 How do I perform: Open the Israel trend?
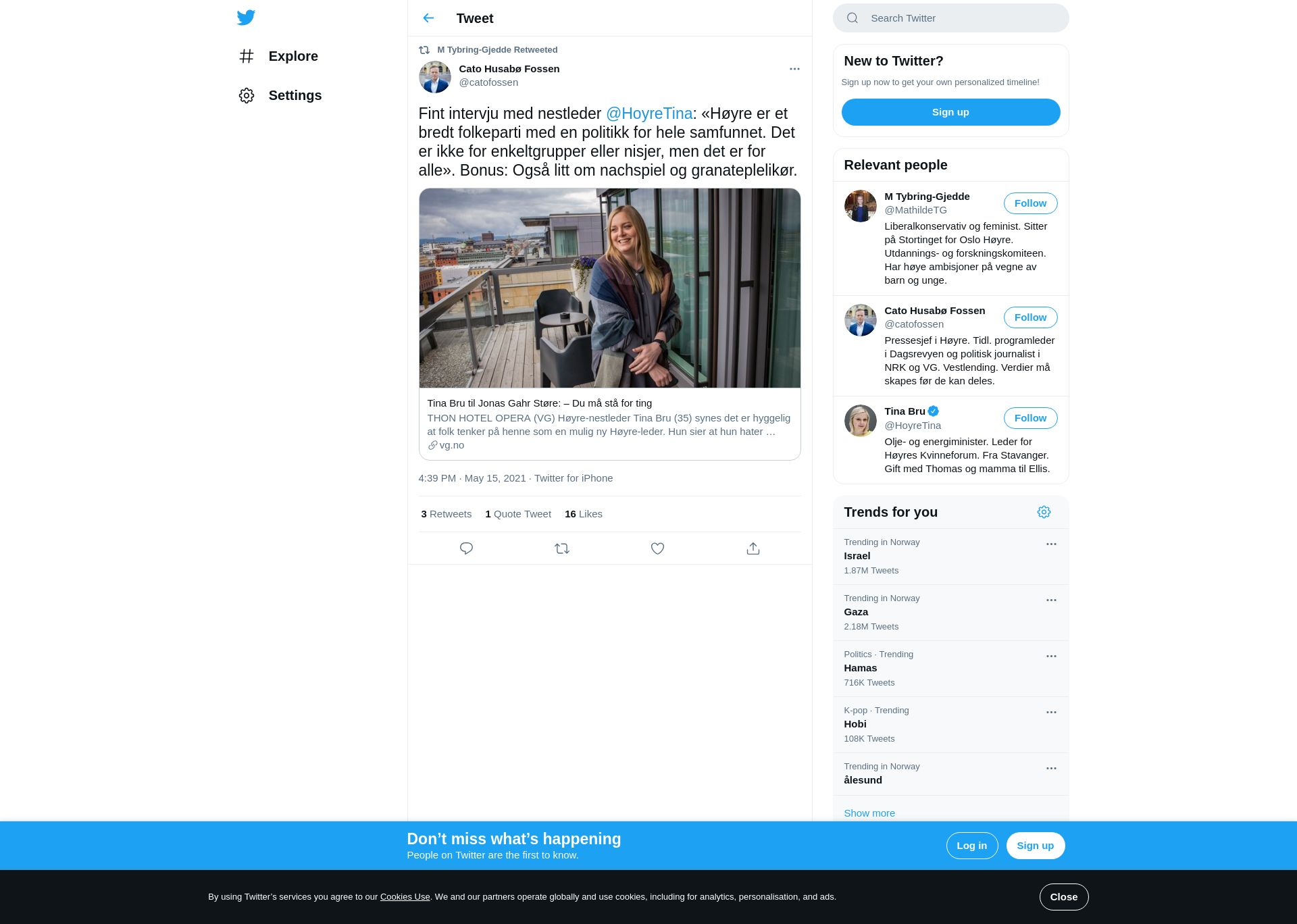coord(950,557)
